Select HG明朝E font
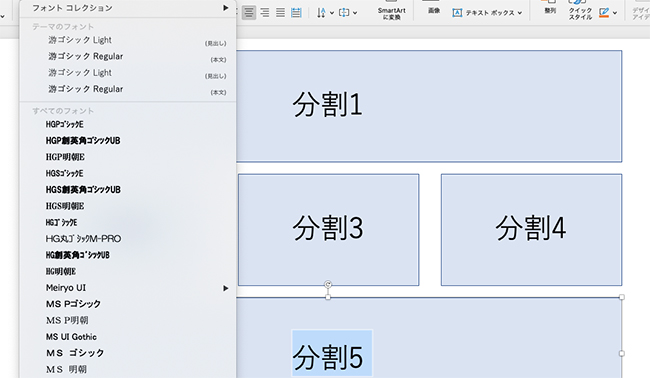This screenshot has height=378, width=650. tap(128, 271)
